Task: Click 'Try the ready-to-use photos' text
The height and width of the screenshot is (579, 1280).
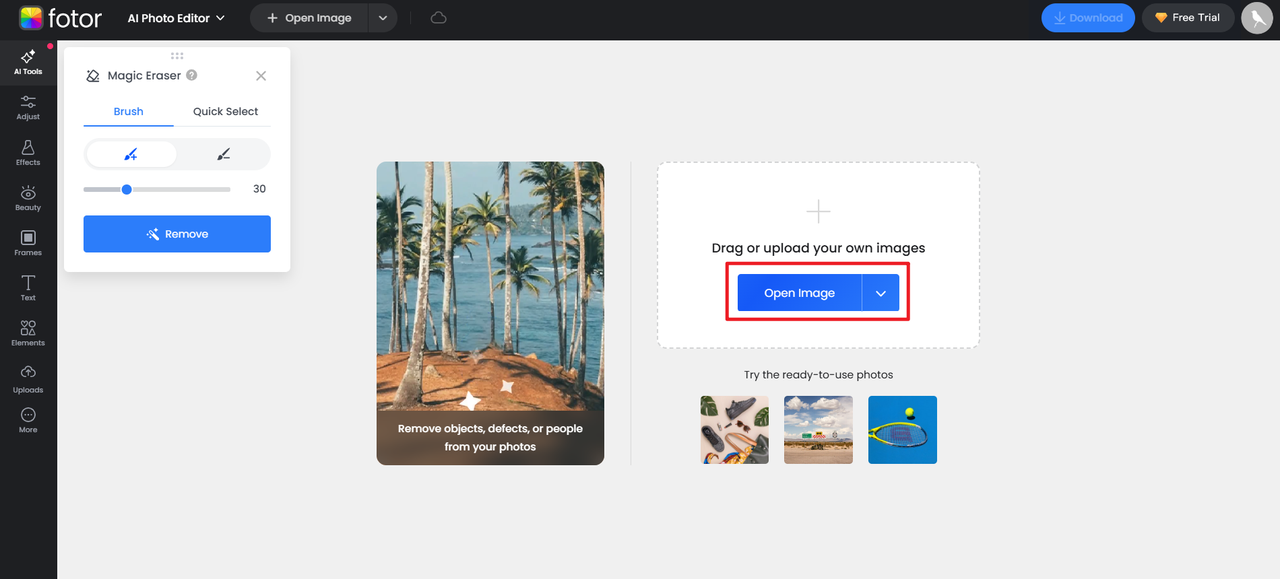Action: pos(818,375)
